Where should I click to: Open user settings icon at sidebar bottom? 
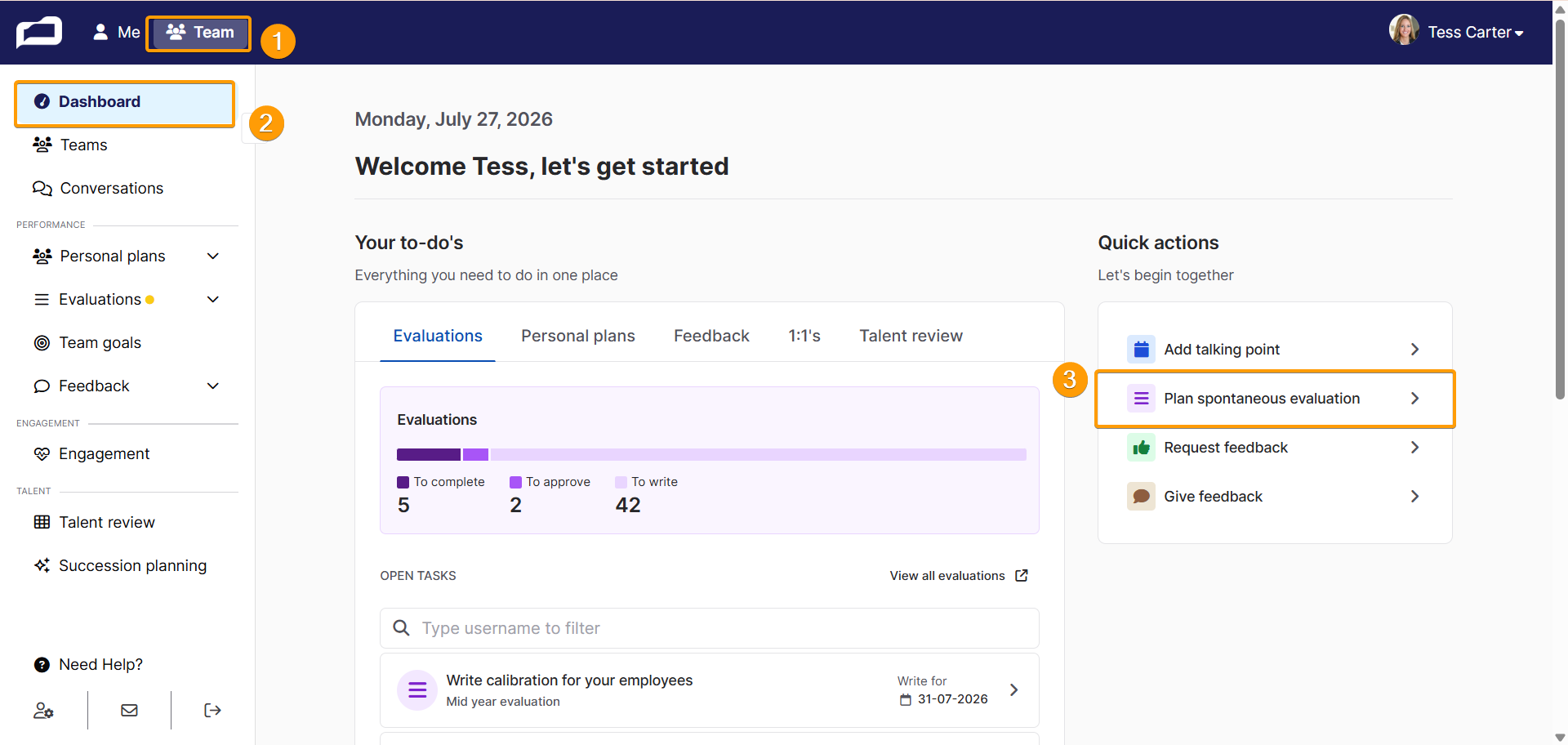pyautogui.click(x=43, y=711)
